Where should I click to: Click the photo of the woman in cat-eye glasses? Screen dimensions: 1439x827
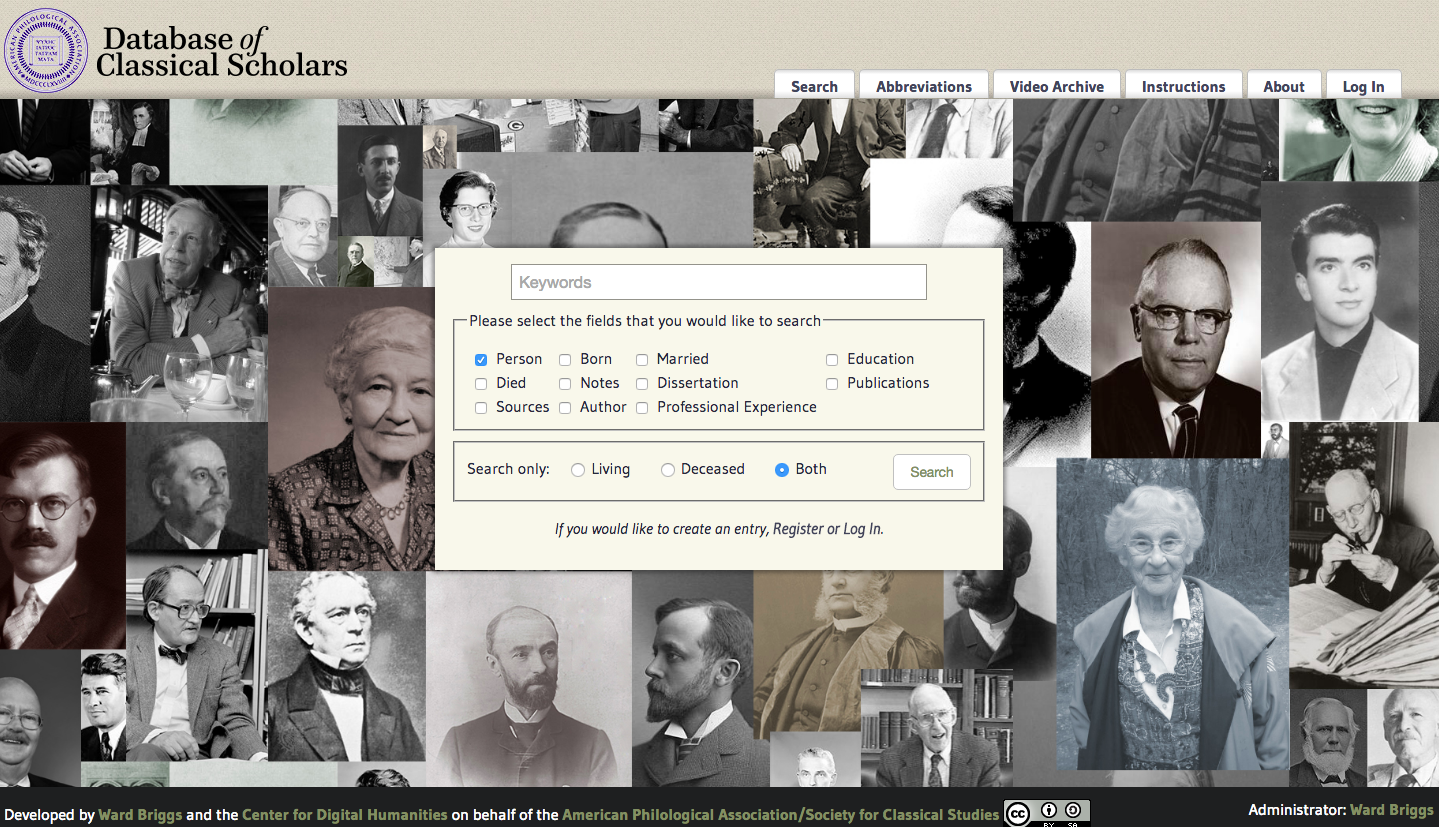coord(468,208)
